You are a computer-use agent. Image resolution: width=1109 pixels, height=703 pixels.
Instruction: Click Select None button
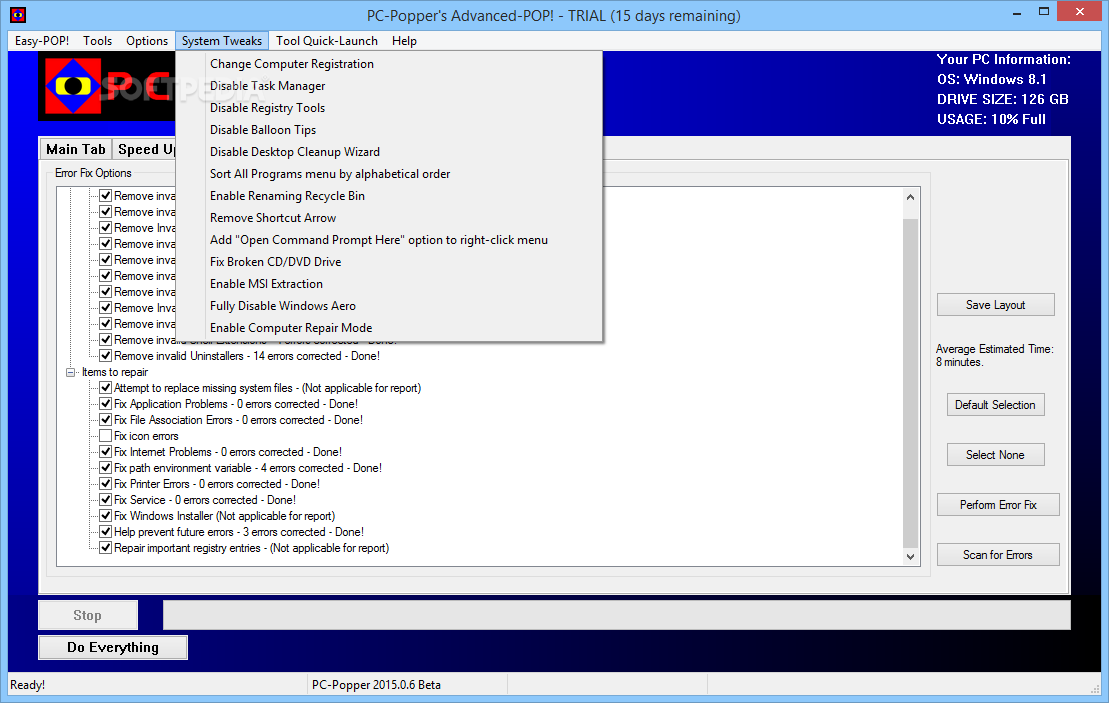(x=995, y=455)
